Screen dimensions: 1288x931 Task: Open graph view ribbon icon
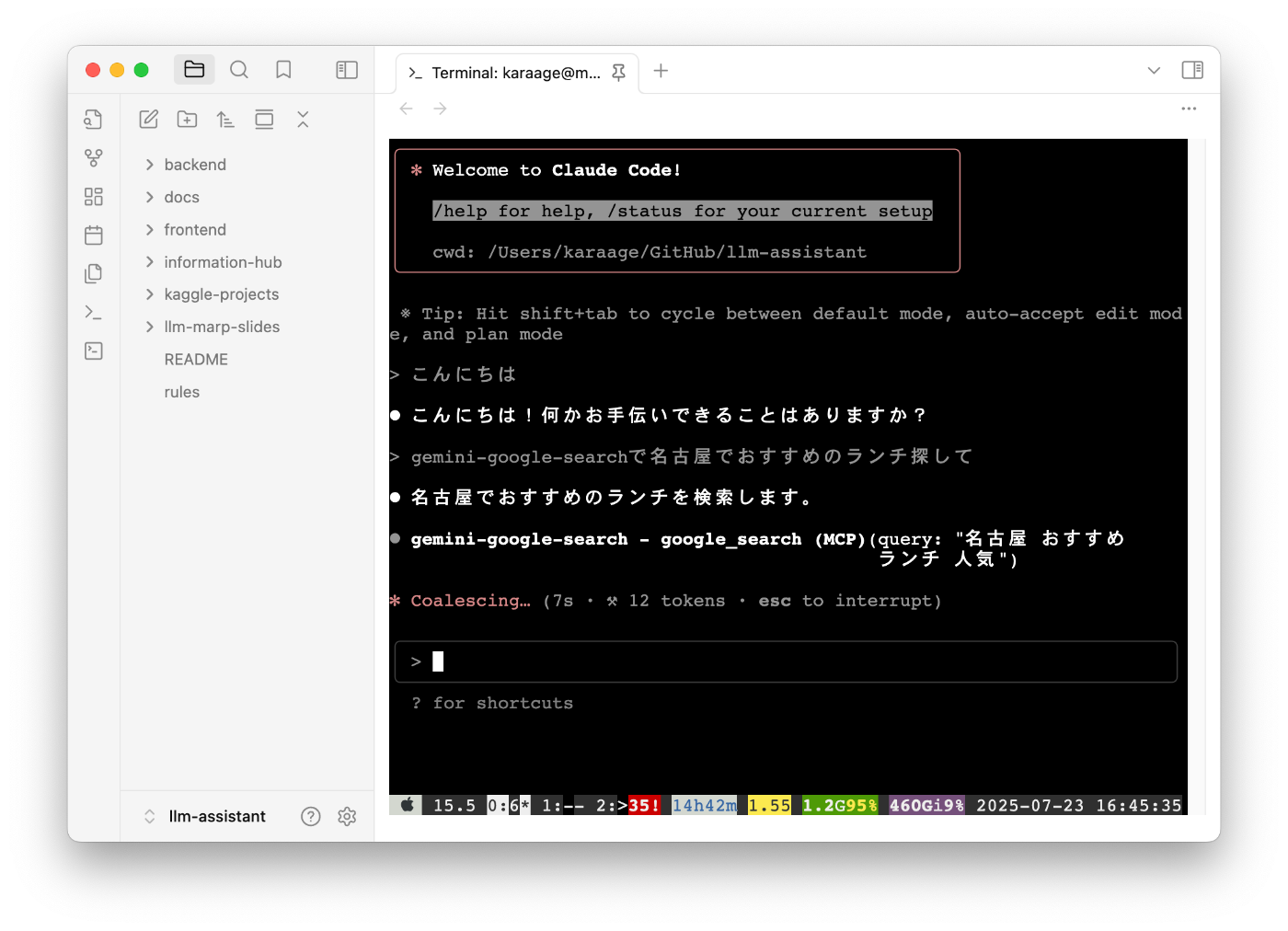94,158
